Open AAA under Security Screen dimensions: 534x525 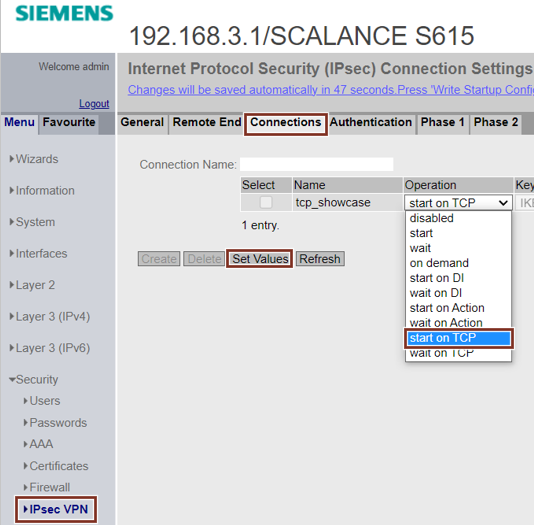pyautogui.click(x=38, y=444)
